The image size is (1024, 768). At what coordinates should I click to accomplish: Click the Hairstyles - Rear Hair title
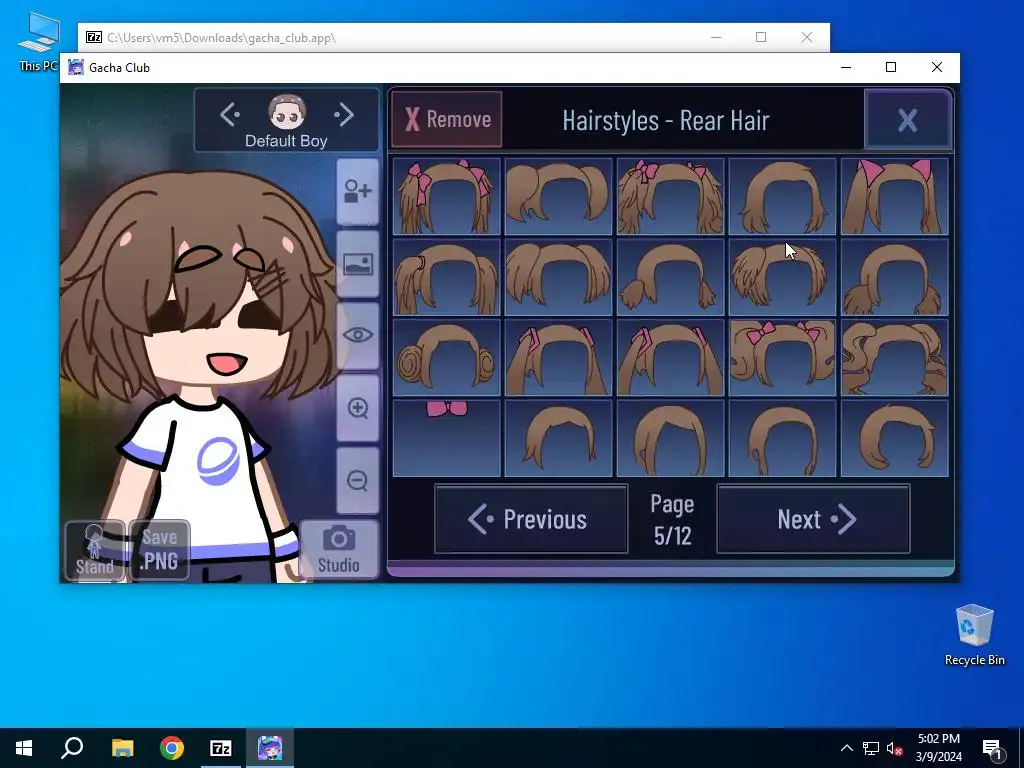pyautogui.click(x=665, y=121)
